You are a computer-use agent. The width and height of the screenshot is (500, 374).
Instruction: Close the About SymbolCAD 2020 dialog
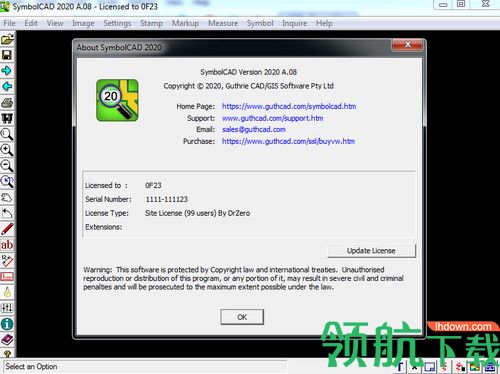tap(408, 45)
